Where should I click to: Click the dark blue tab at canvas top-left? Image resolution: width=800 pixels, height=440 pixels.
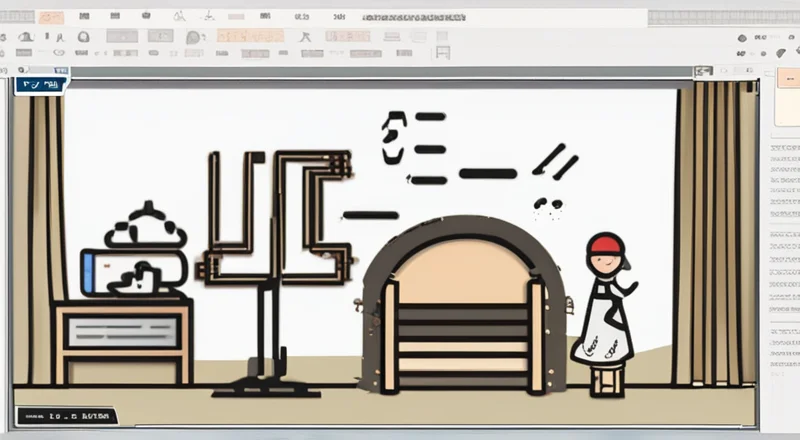point(42,85)
